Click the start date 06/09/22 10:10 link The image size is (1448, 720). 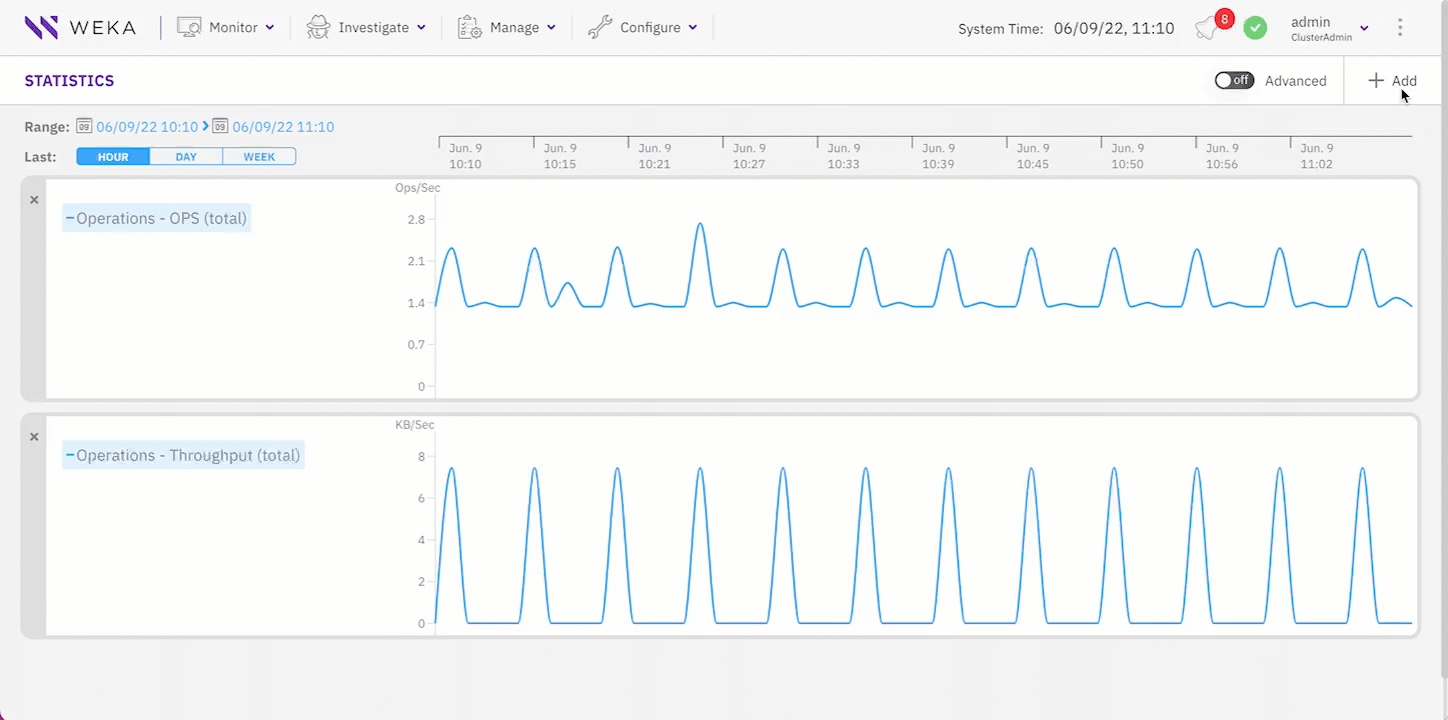pos(147,127)
